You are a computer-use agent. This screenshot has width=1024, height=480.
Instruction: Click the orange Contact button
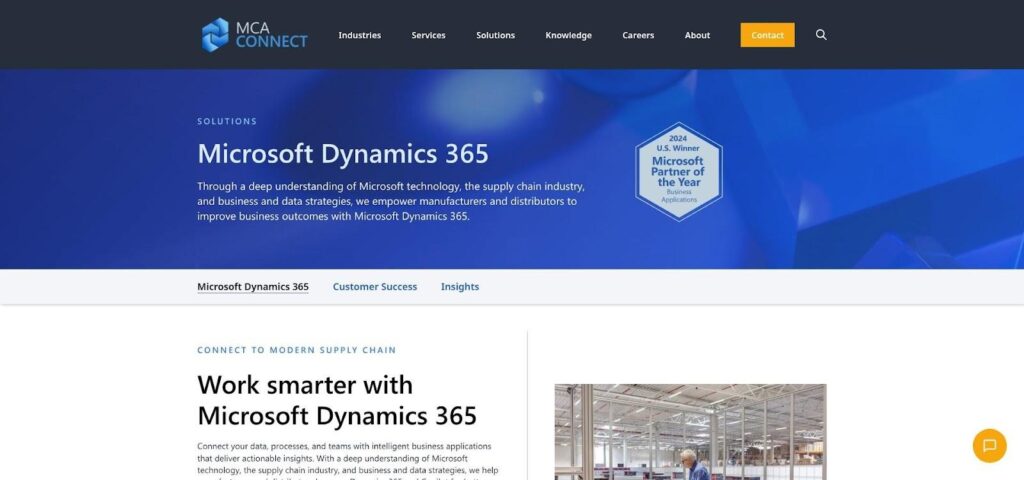pos(767,35)
